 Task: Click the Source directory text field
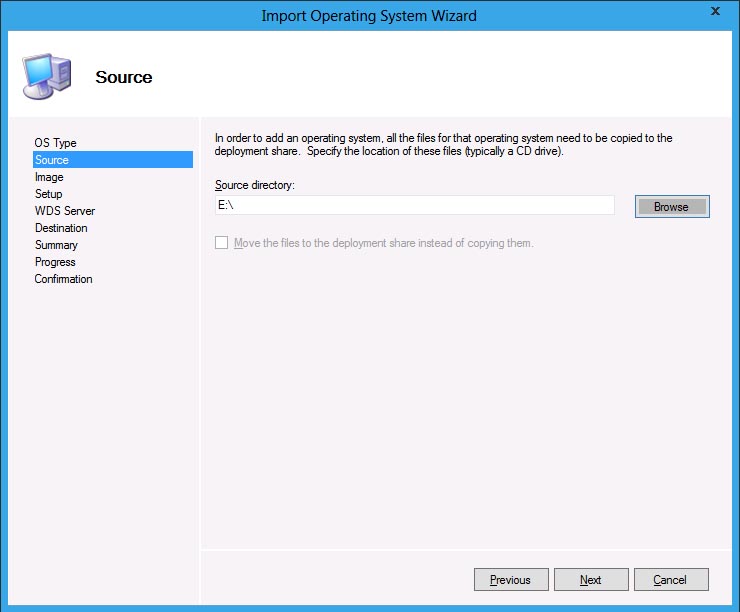click(x=414, y=205)
